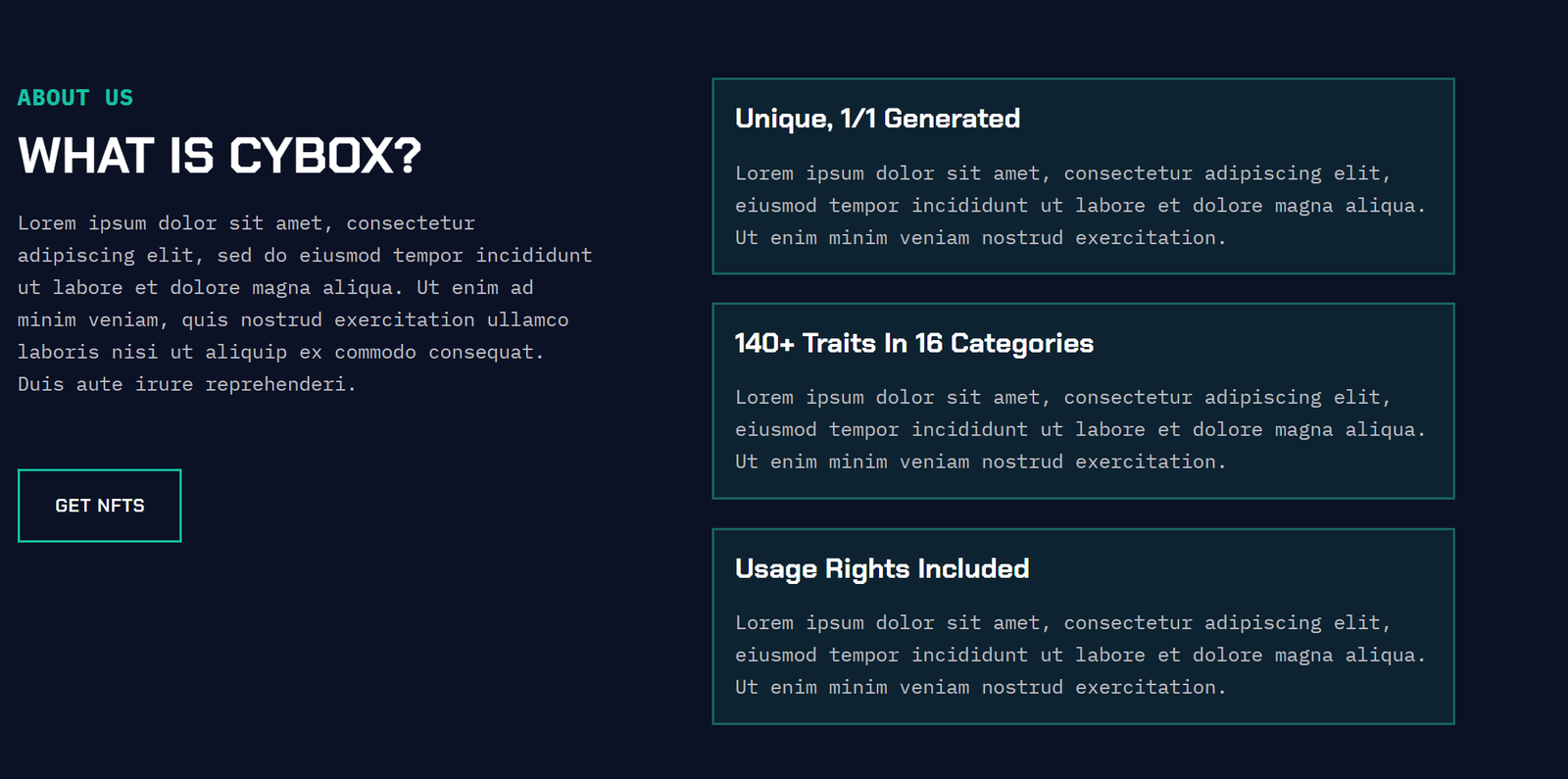
Task: Click description text in the 140+ Traits card
Action: point(1080,429)
